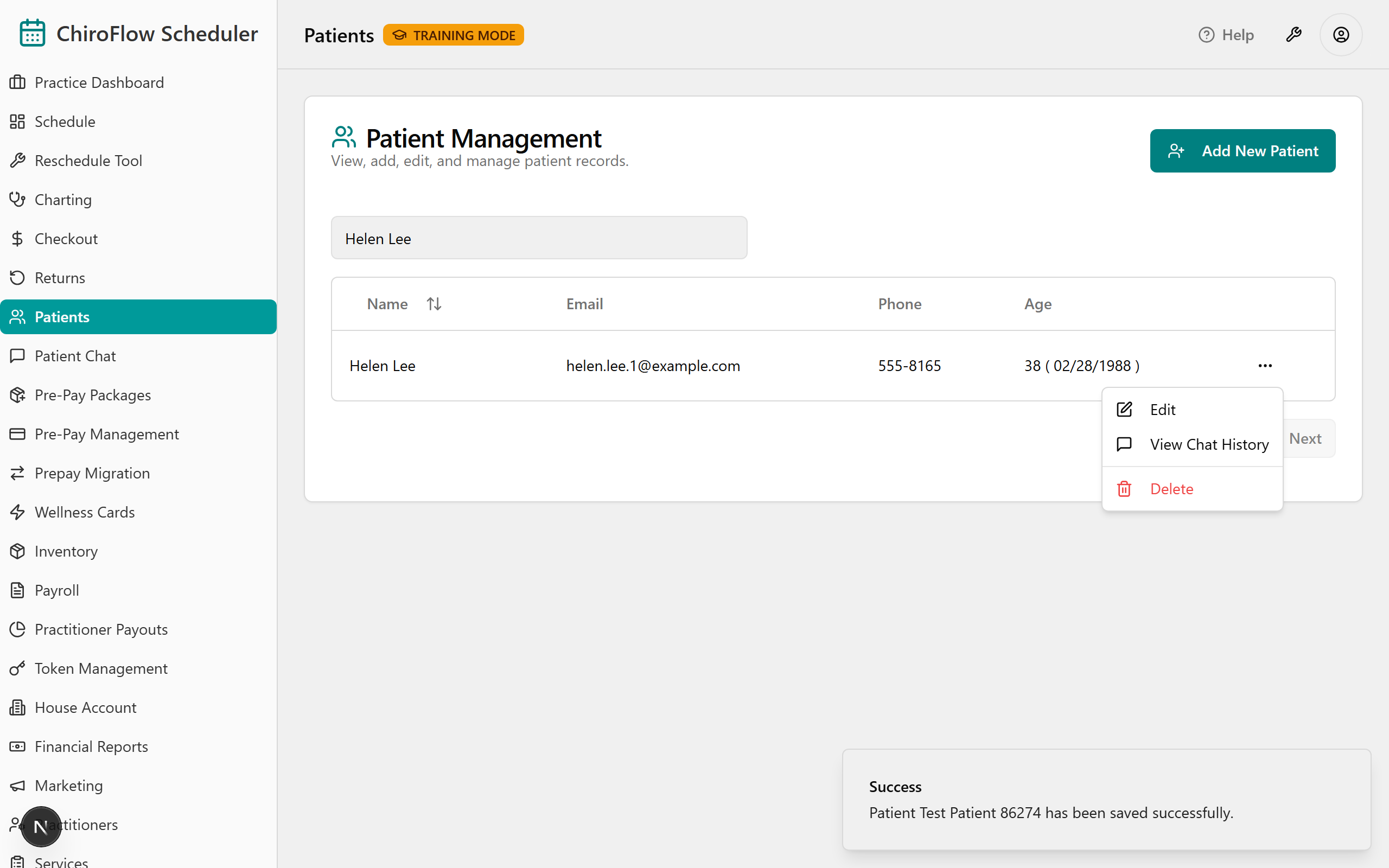Focus the Helen Lee search field

[x=539, y=238]
